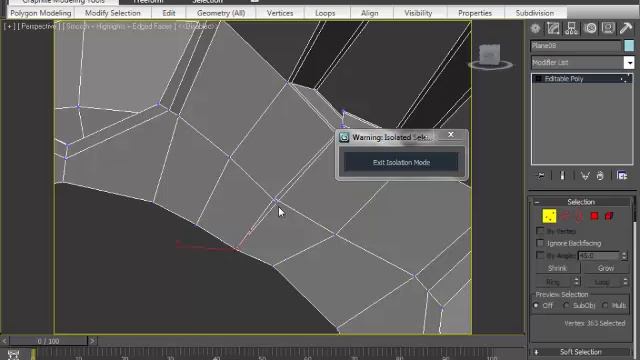Open the Visibility ribbon panel
640x360 pixels.
(418, 13)
